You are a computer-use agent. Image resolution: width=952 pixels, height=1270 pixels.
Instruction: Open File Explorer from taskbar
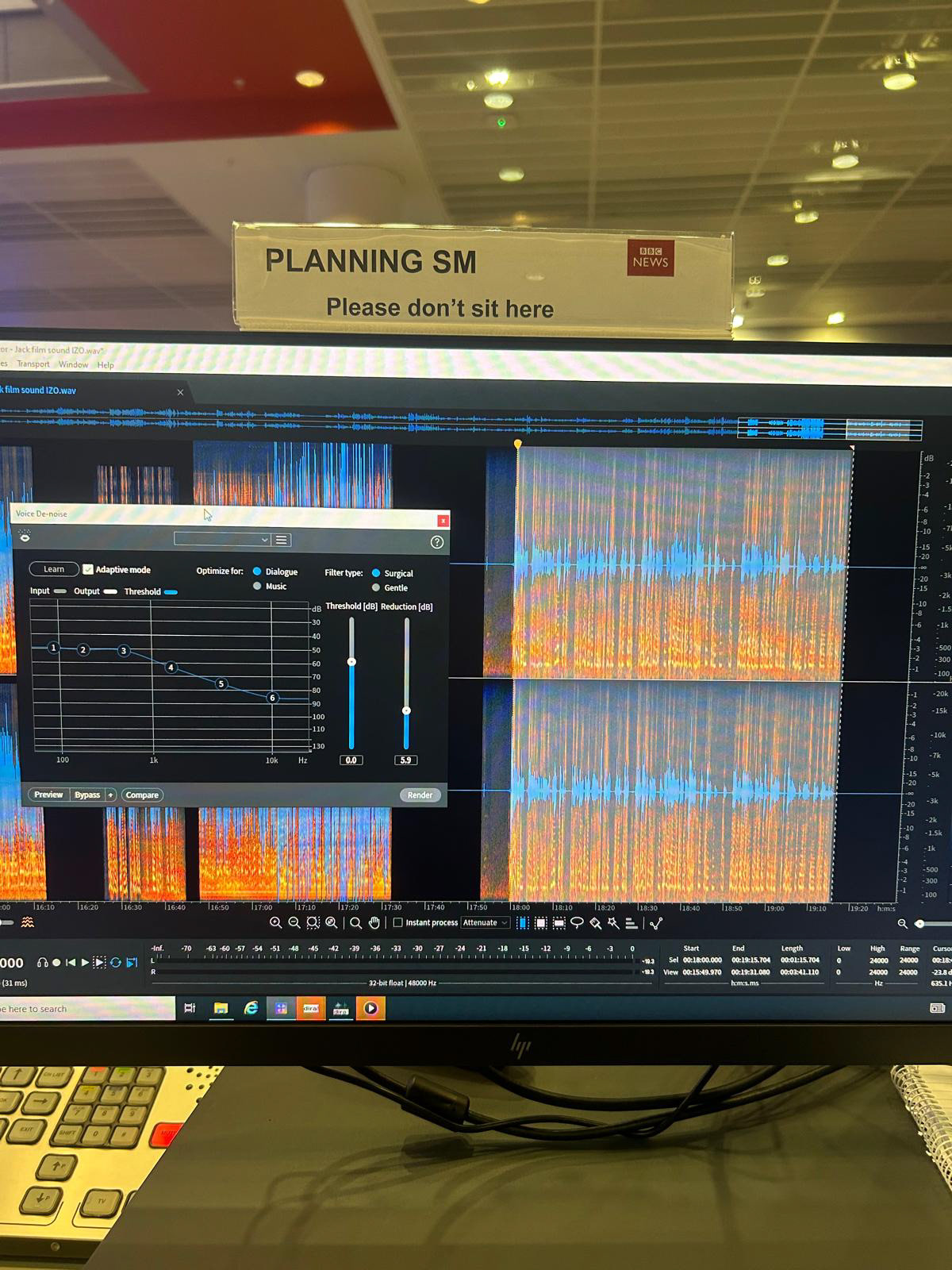tap(221, 1008)
